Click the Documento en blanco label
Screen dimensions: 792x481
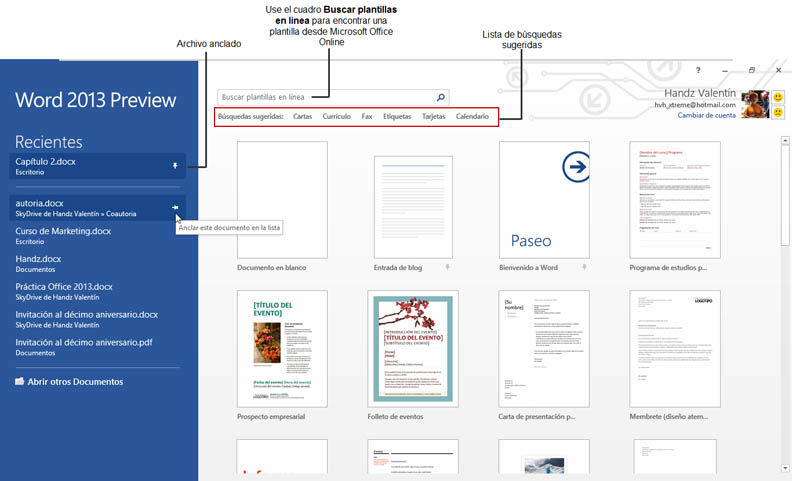(271, 267)
